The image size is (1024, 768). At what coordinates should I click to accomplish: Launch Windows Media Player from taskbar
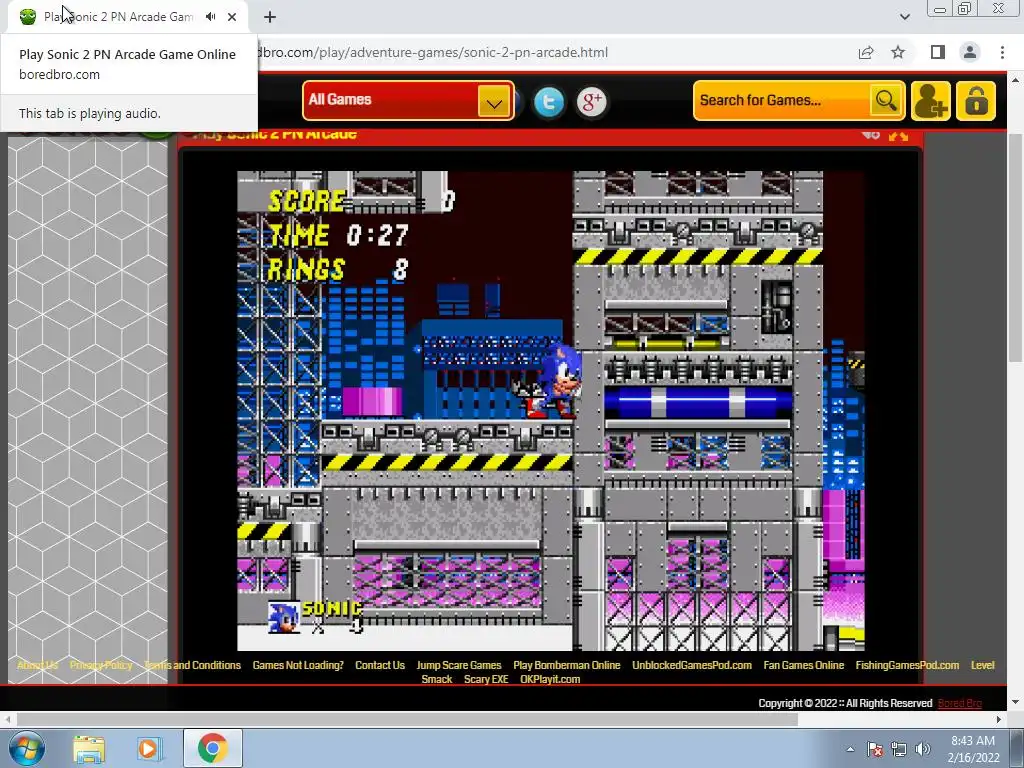148,748
